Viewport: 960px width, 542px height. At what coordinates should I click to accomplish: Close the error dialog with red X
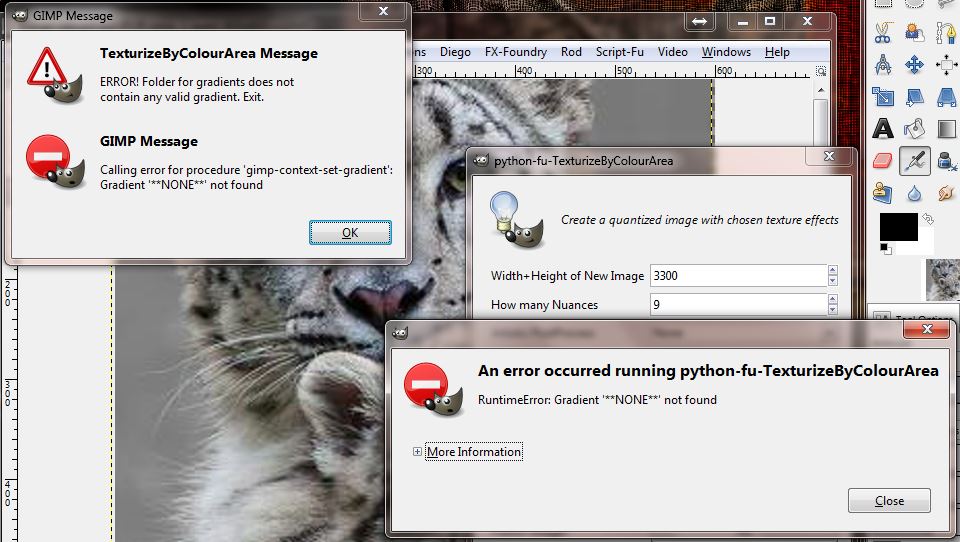pyautogui.click(x=927, y=329)
